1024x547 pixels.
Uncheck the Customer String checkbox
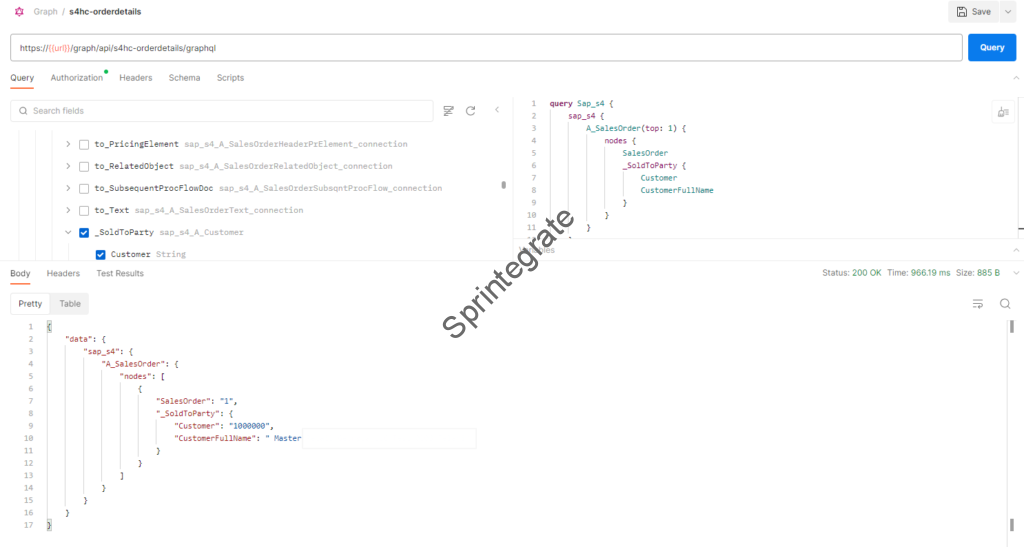pyautogui.click(x=100, y=254)
